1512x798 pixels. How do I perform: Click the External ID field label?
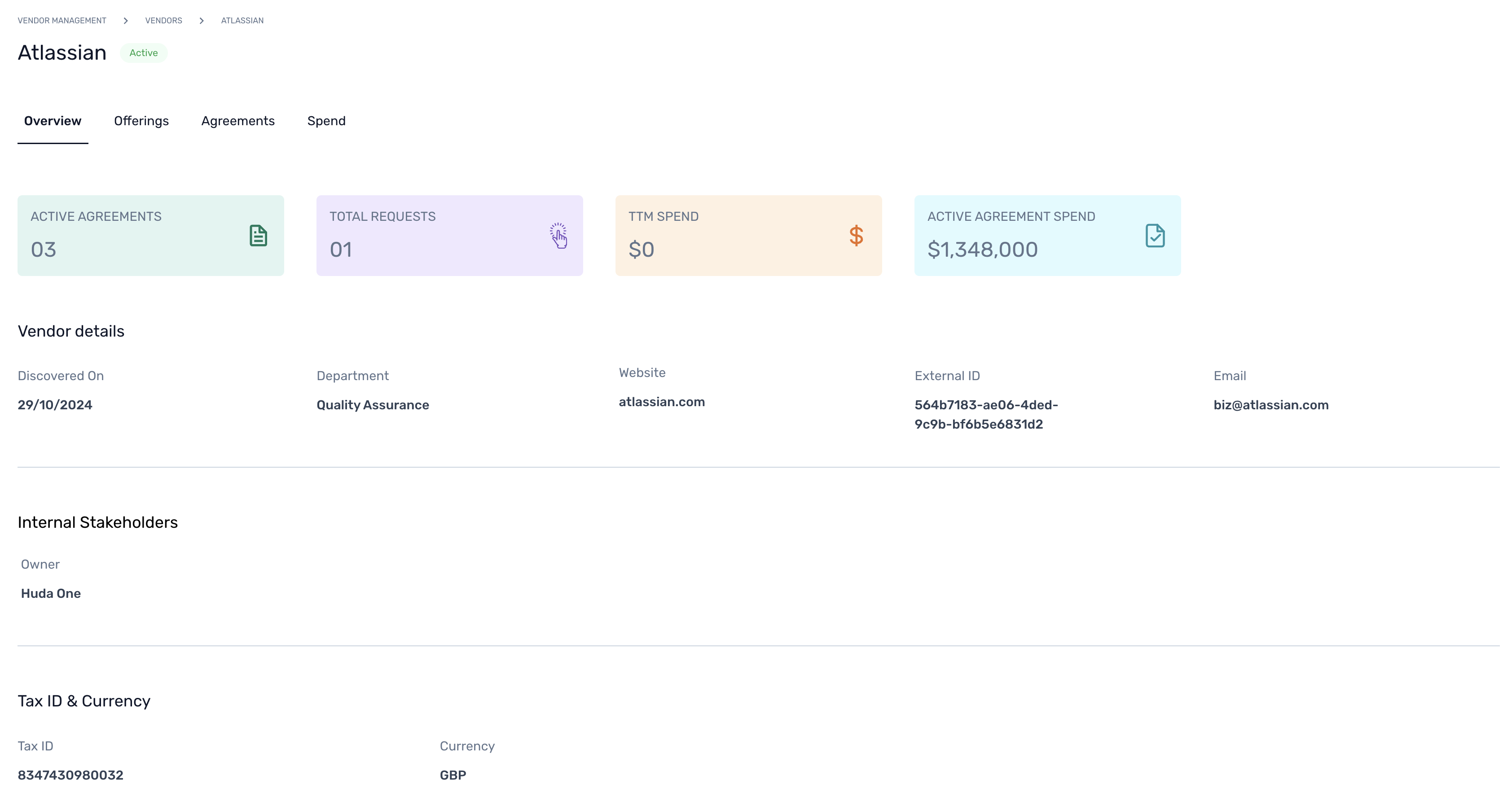click(947, 376)
